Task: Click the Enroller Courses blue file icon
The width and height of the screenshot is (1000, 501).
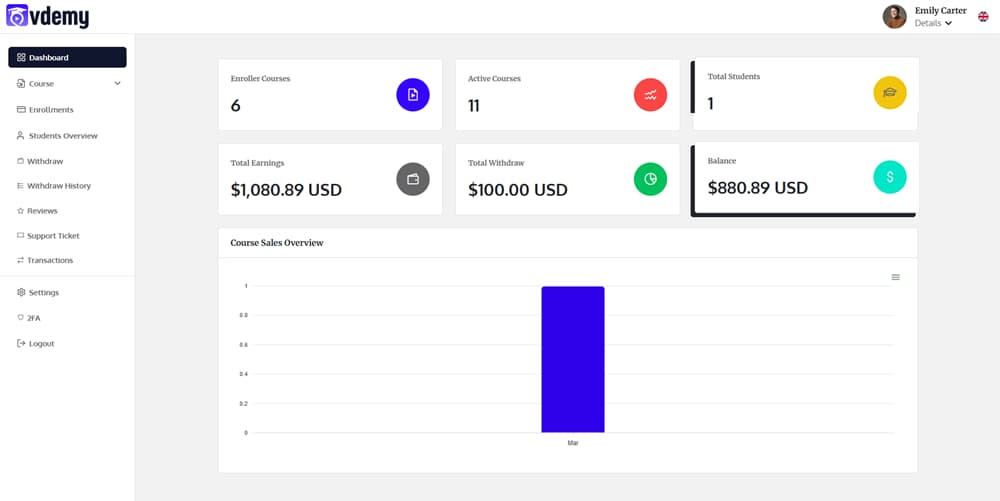Action: point(413,95)
